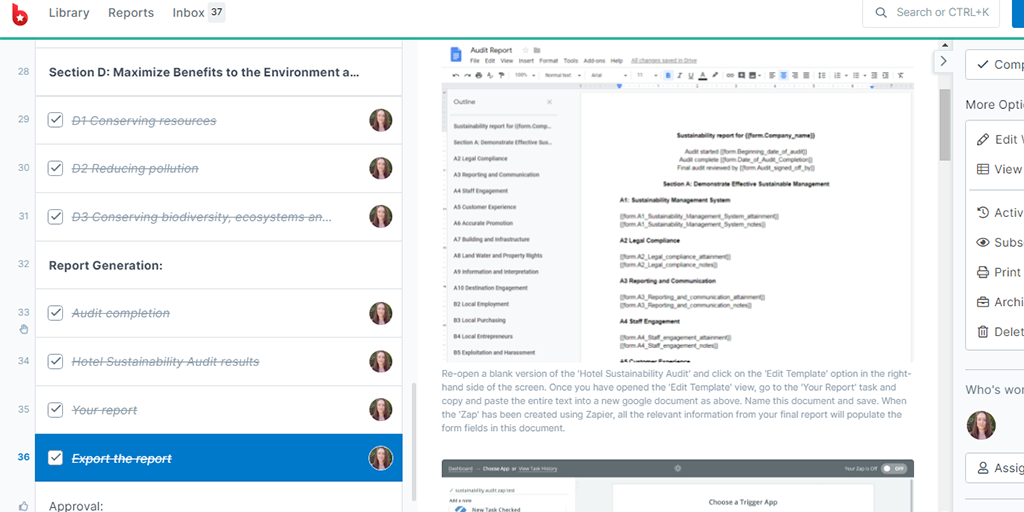Open the Library menu
Image resolution: width=1024 pixels, height=512 pixels.
pyautogui.click(x=69, y=13)
